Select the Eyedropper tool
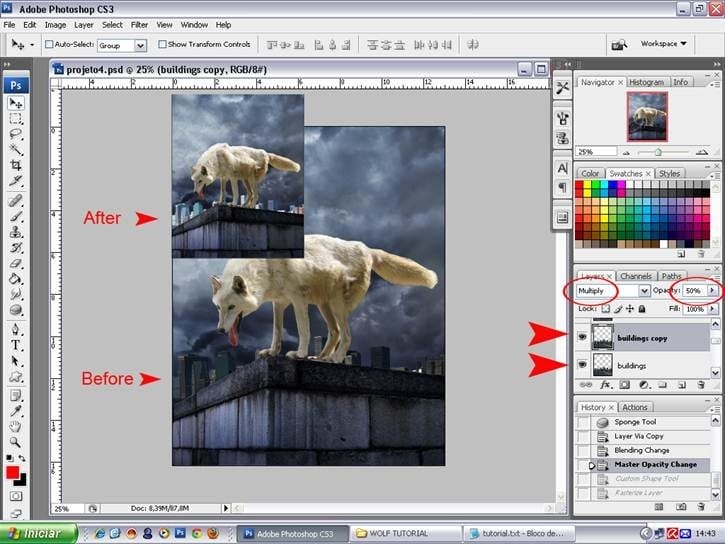Image resolution: width=725 pixels, height=544 pixels. point(16,411)
